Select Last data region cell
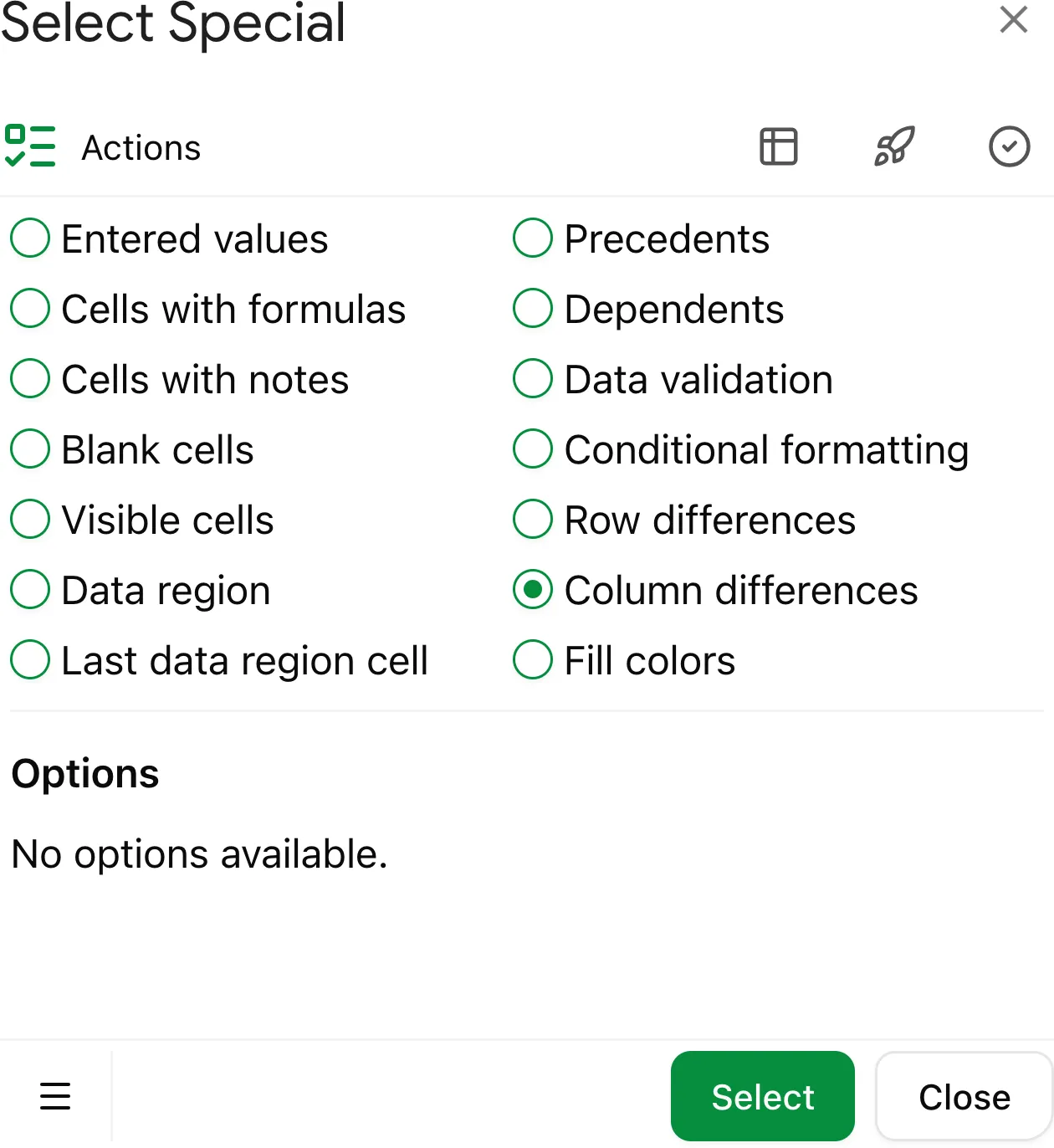 29,659
